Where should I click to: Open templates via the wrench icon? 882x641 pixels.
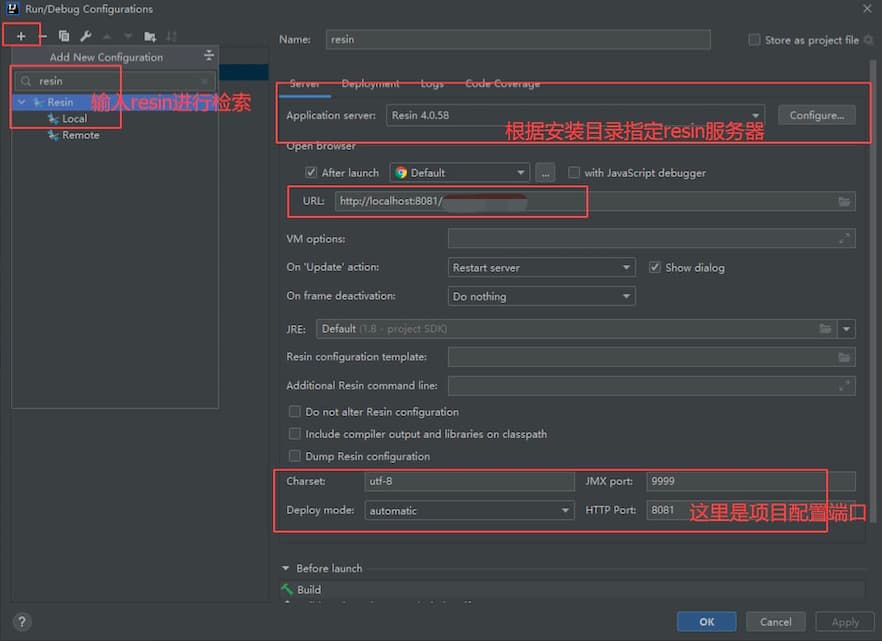(x=85, y=36)
